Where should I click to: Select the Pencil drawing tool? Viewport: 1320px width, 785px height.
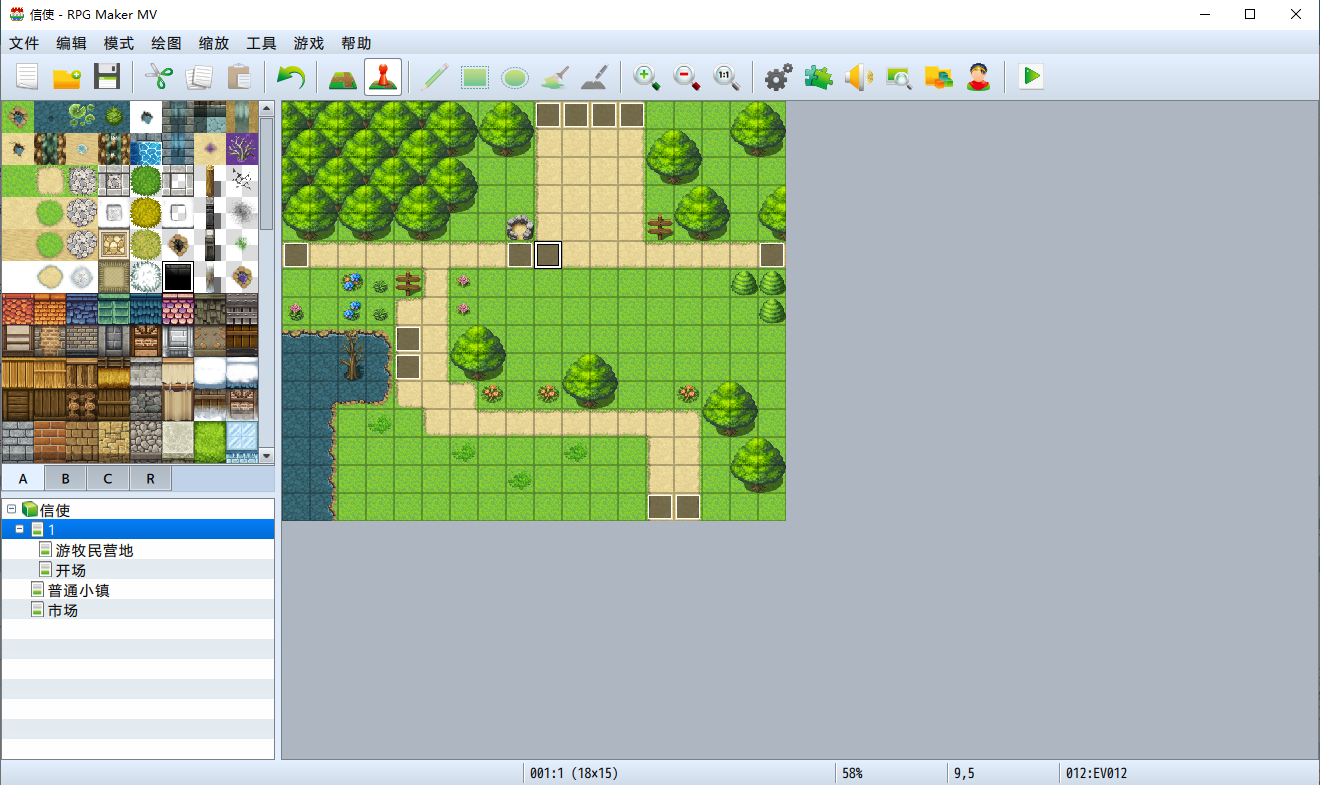(435, 77)
